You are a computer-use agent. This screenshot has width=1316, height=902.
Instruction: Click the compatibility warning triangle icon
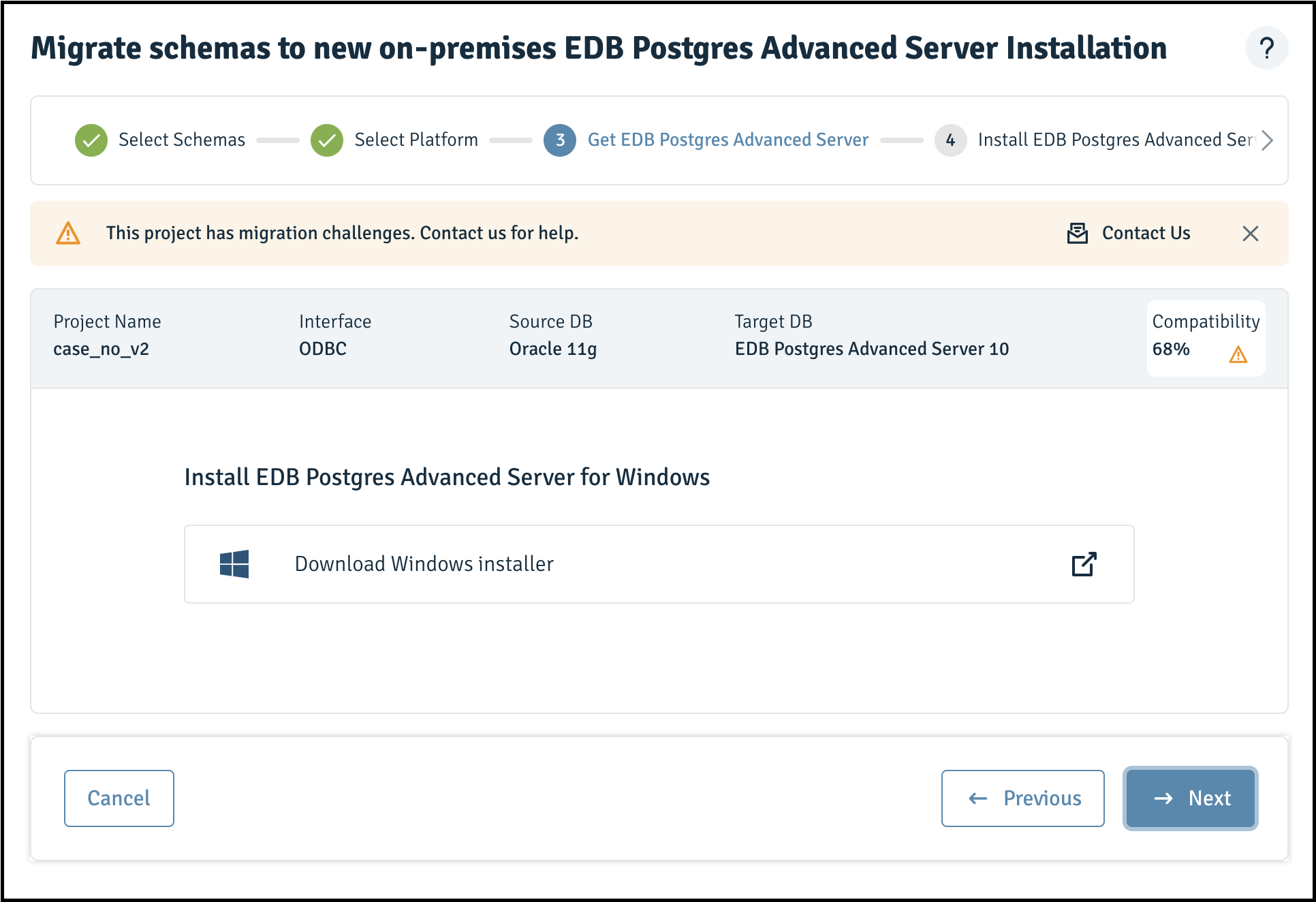coord(1238,354)
